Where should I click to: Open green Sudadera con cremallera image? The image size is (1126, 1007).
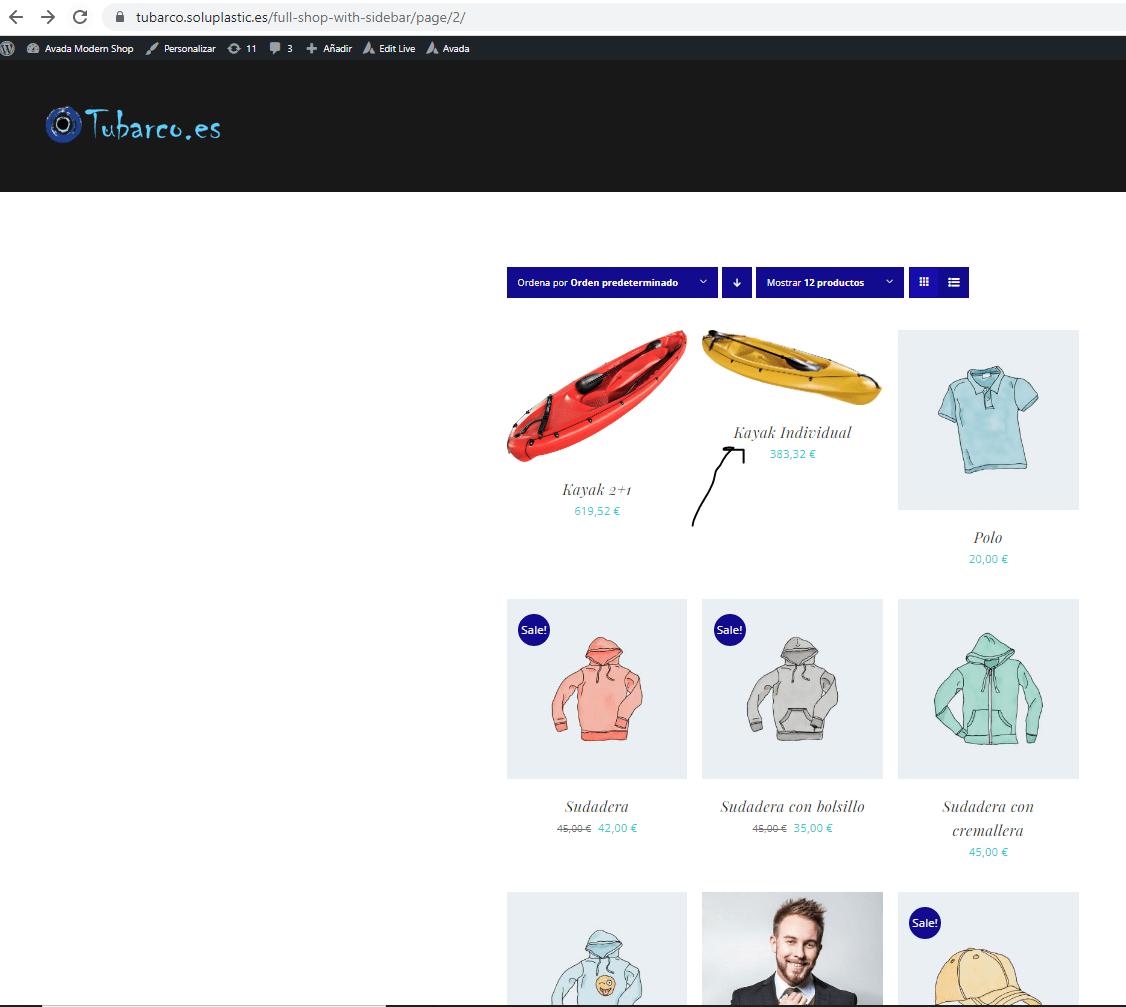click(988, 689)
